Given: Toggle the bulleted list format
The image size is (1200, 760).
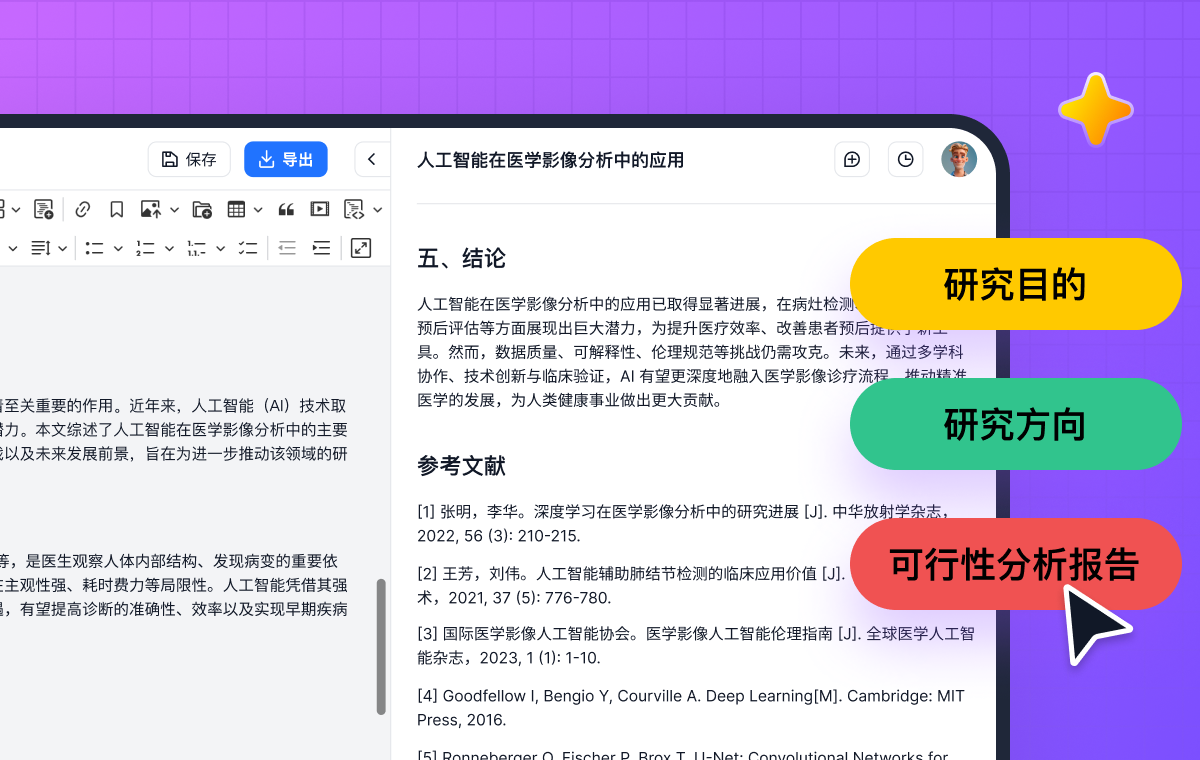Looking at the screenshot, I should coord(95,248).
